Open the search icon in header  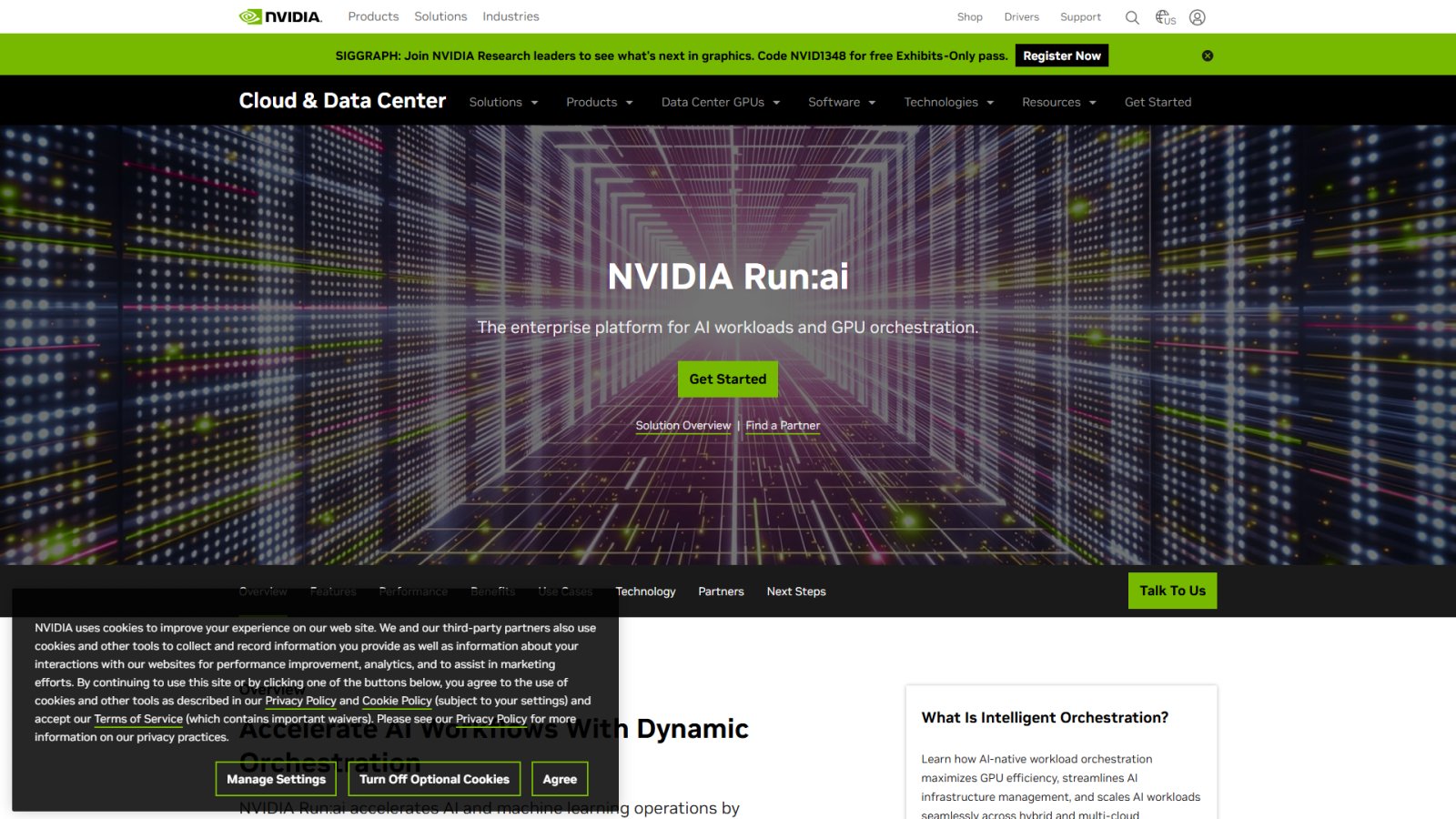point(1132,17)
